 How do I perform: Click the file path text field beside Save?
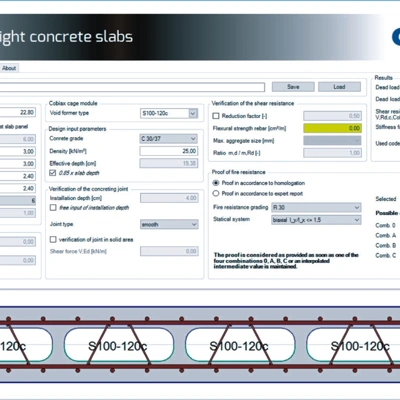(x=132, y=87)
